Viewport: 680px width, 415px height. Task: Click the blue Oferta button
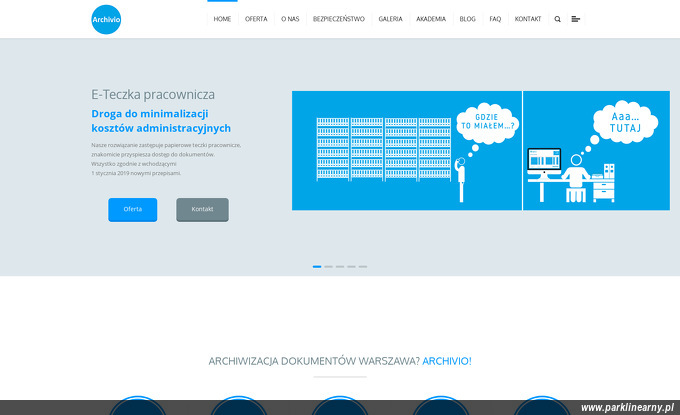pyautogui.click(x=133, y=210)
